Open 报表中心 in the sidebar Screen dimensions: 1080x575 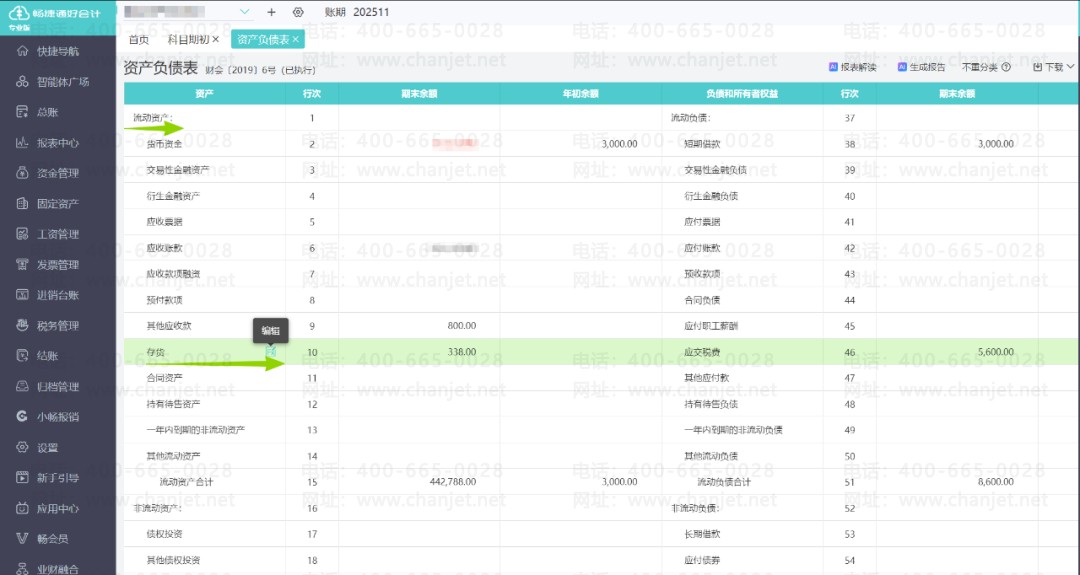click(58, 143)
